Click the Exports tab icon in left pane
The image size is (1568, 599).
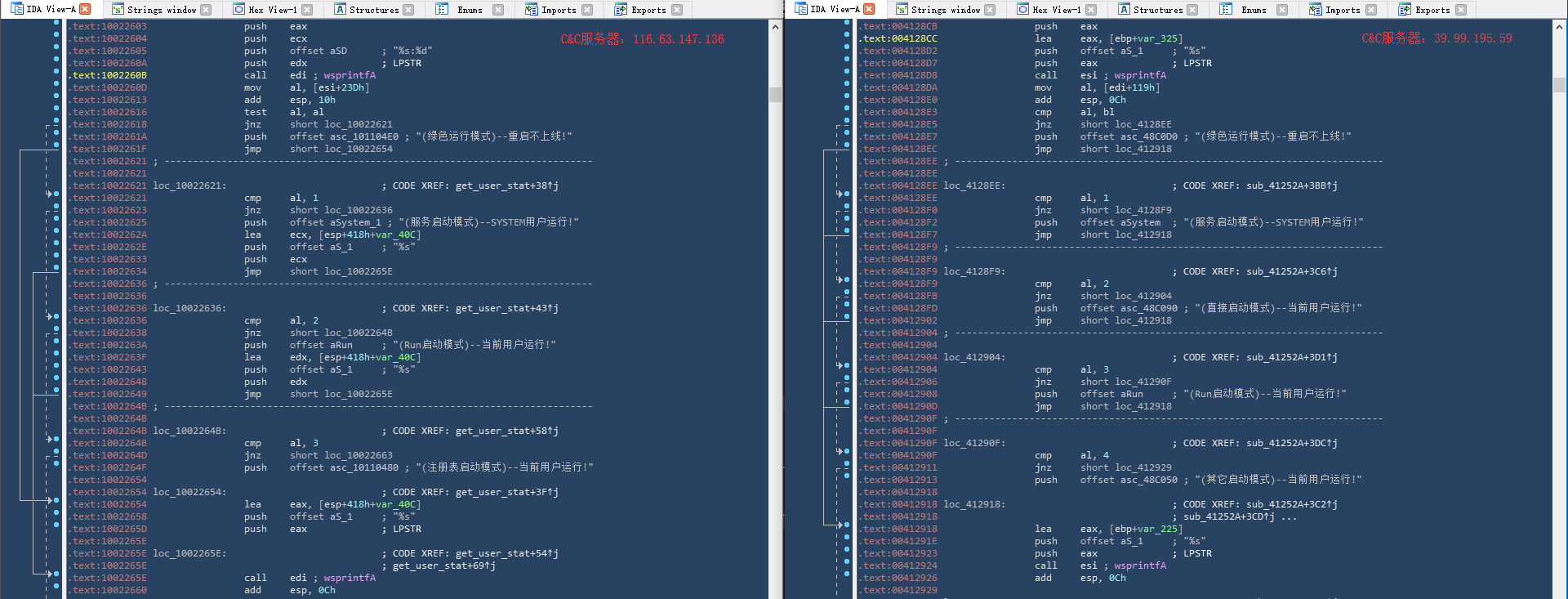click(x=621, y=10)
